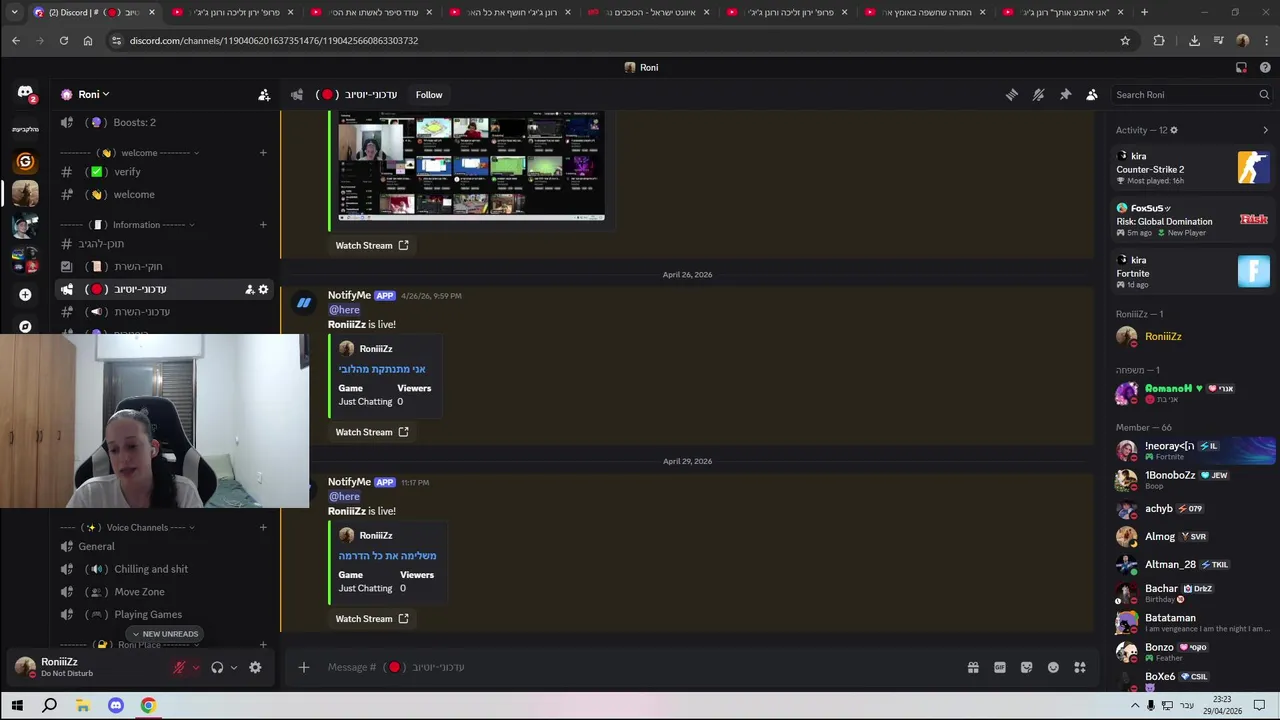The width and height of the screenshot is (1280, 720).
Task: Toggle headphones deafen in user panel
Action: [x=217, y=667]
